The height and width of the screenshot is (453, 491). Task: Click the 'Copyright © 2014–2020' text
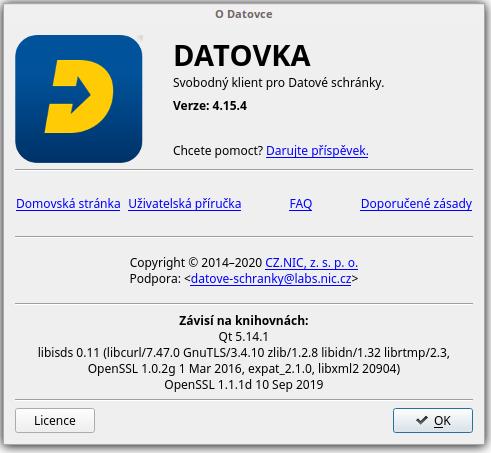point(196,263)
